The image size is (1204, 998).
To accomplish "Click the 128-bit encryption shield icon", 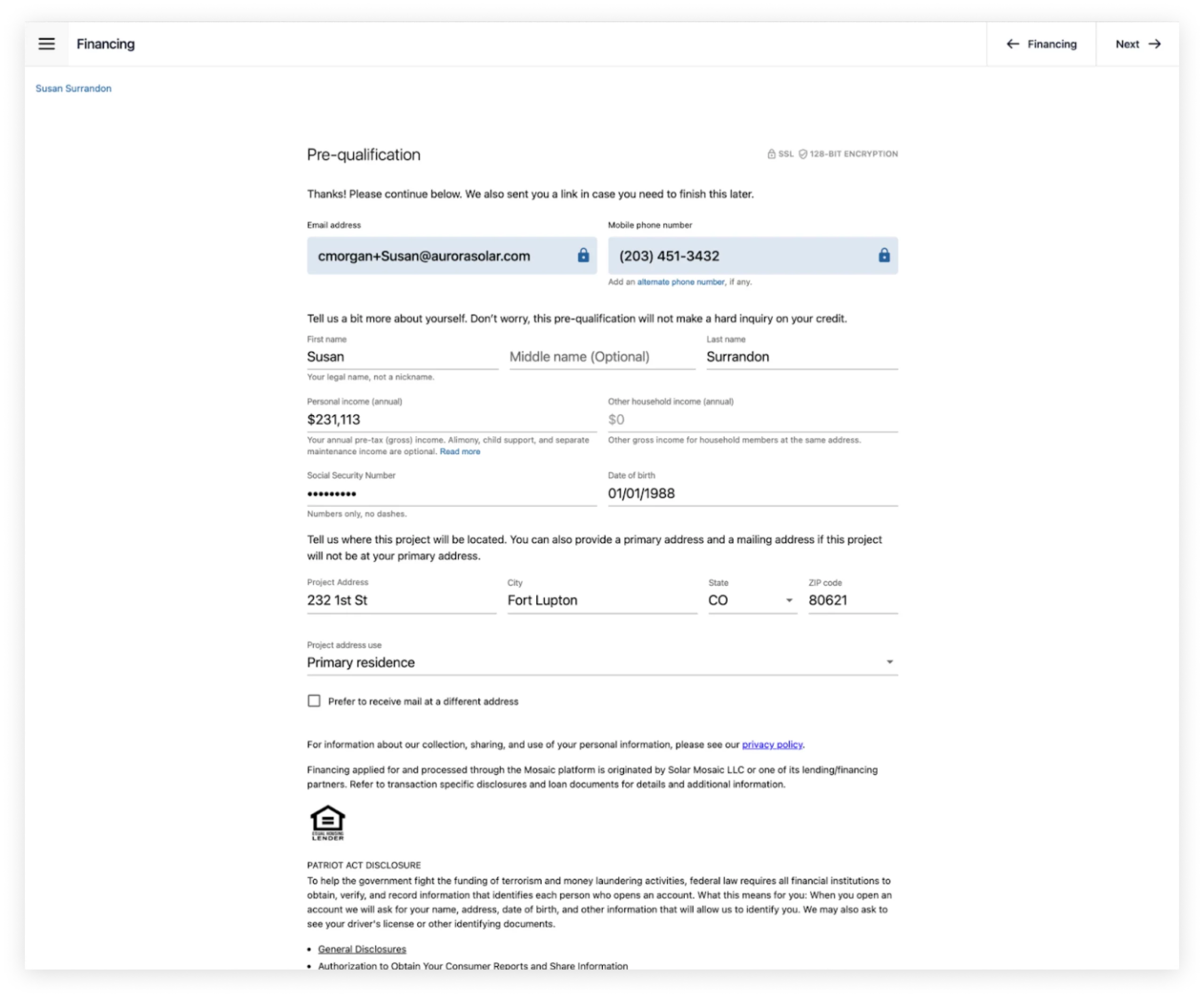I will click(x=803, y=154).
